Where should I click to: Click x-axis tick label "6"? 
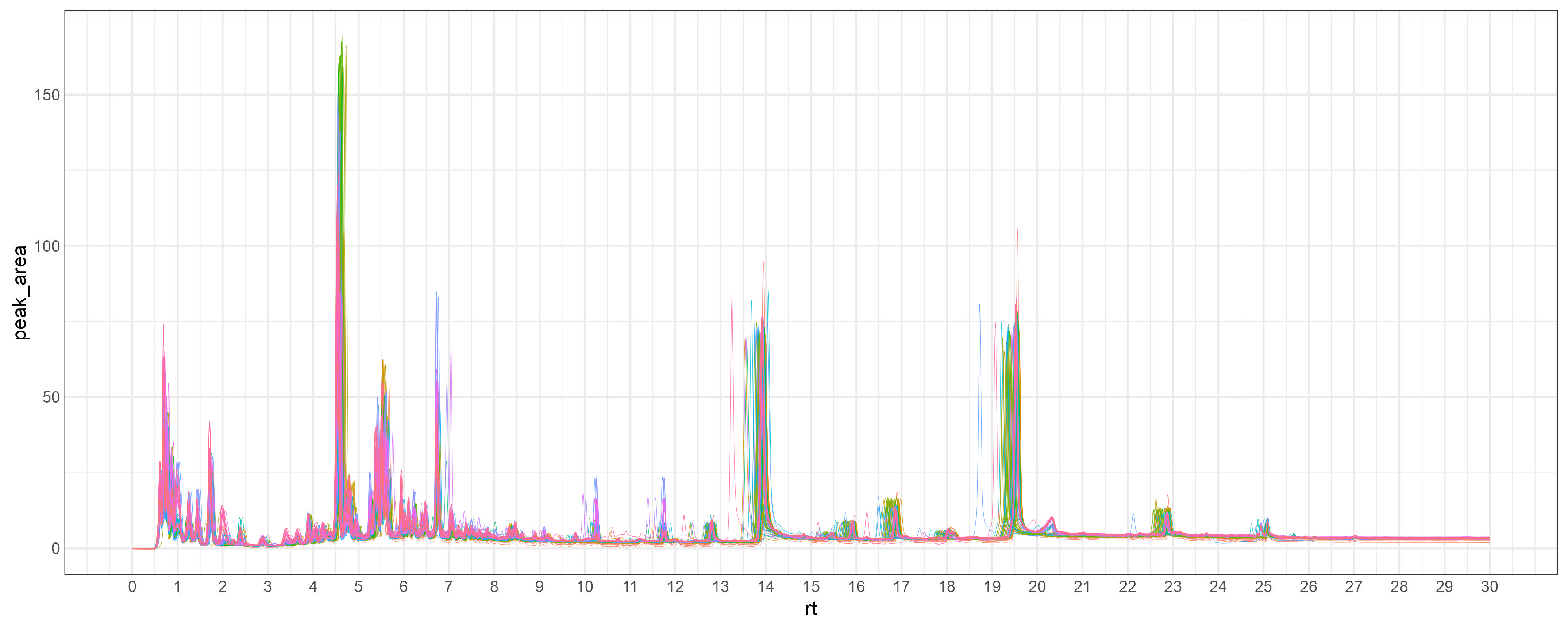(404, 587)
